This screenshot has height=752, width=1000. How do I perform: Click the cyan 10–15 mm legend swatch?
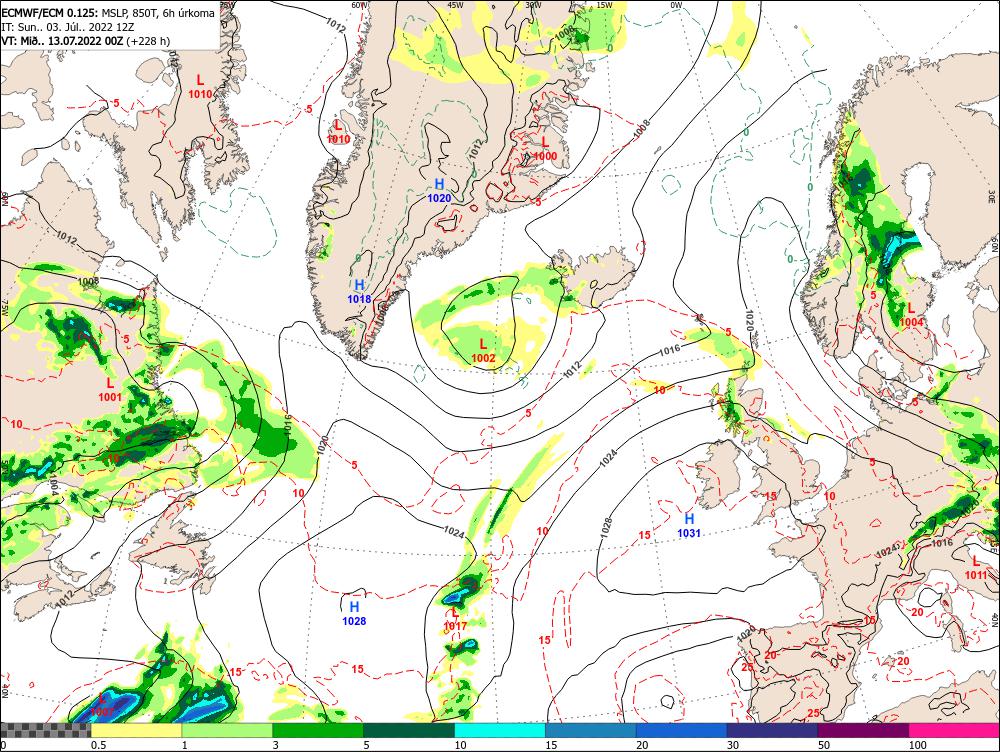point(500,730)
